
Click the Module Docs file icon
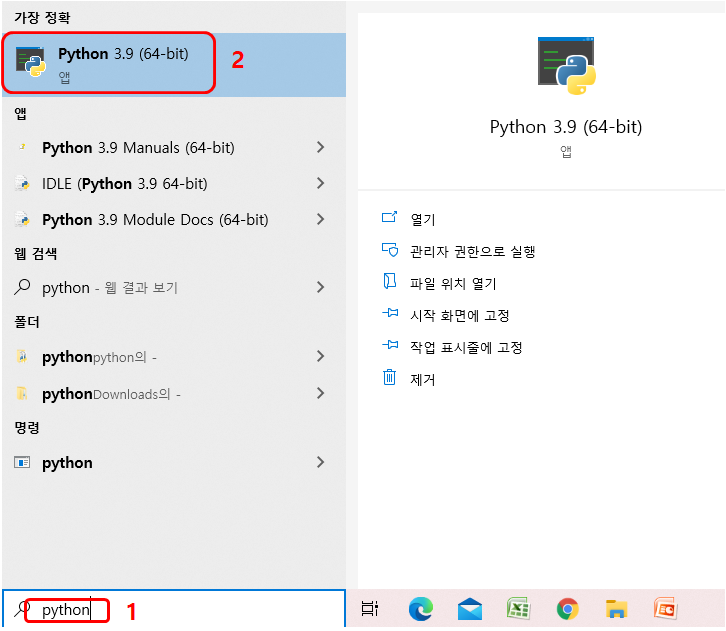click(22, 219)
